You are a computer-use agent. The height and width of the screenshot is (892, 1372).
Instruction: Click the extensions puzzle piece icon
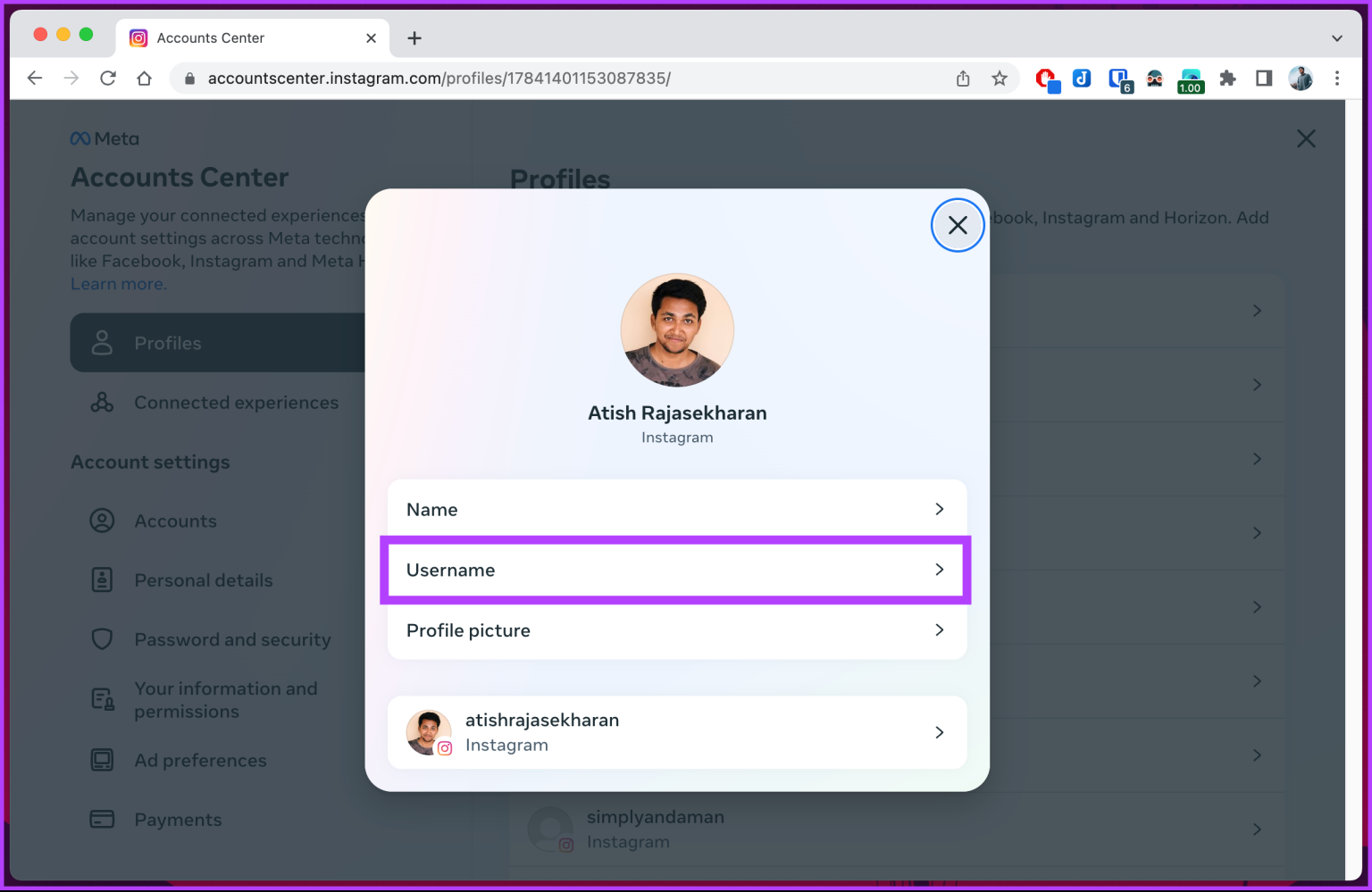pos(1227,79)
